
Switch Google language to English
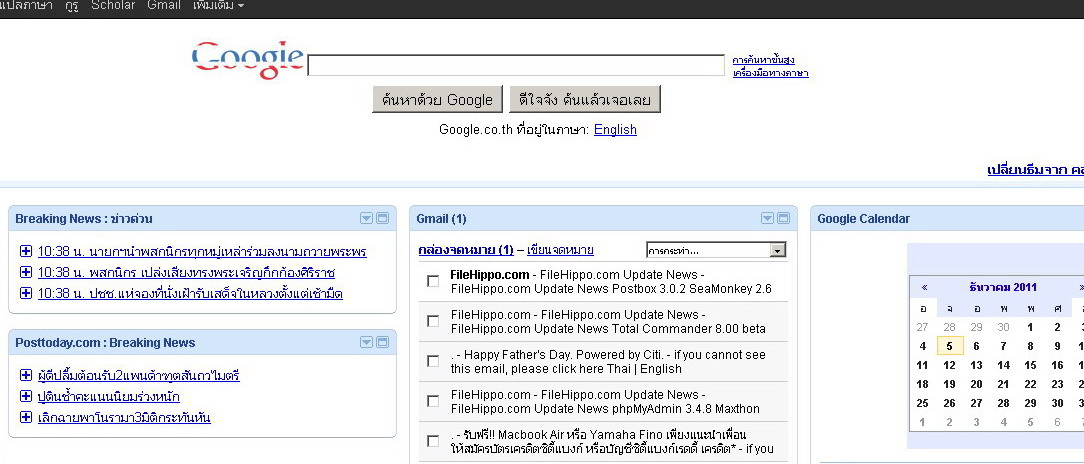(615, 129)
